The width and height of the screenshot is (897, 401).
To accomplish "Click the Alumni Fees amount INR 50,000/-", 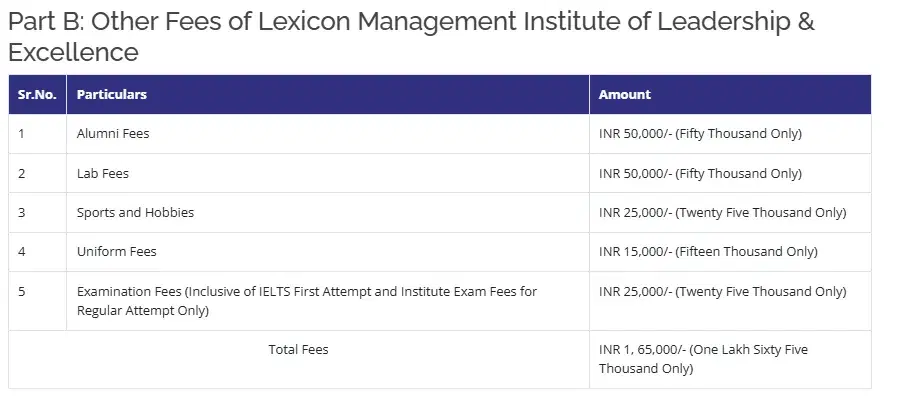I will (x=700, y=133).
